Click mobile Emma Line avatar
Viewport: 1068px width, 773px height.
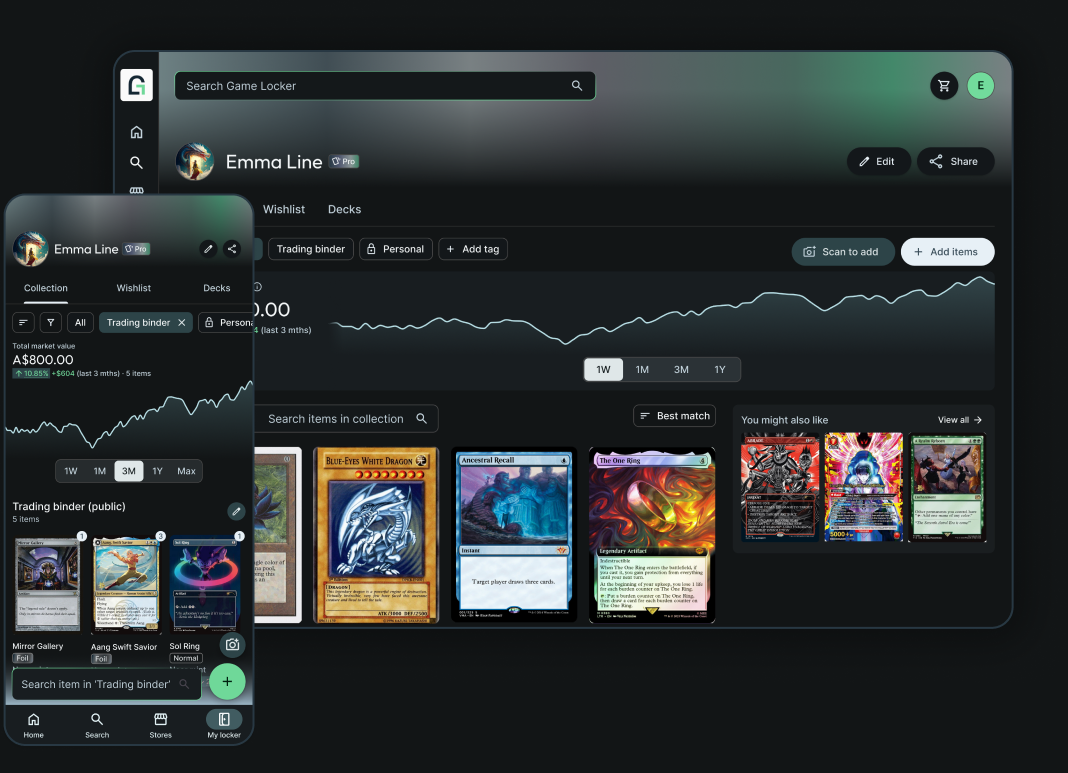click(31, 249)
